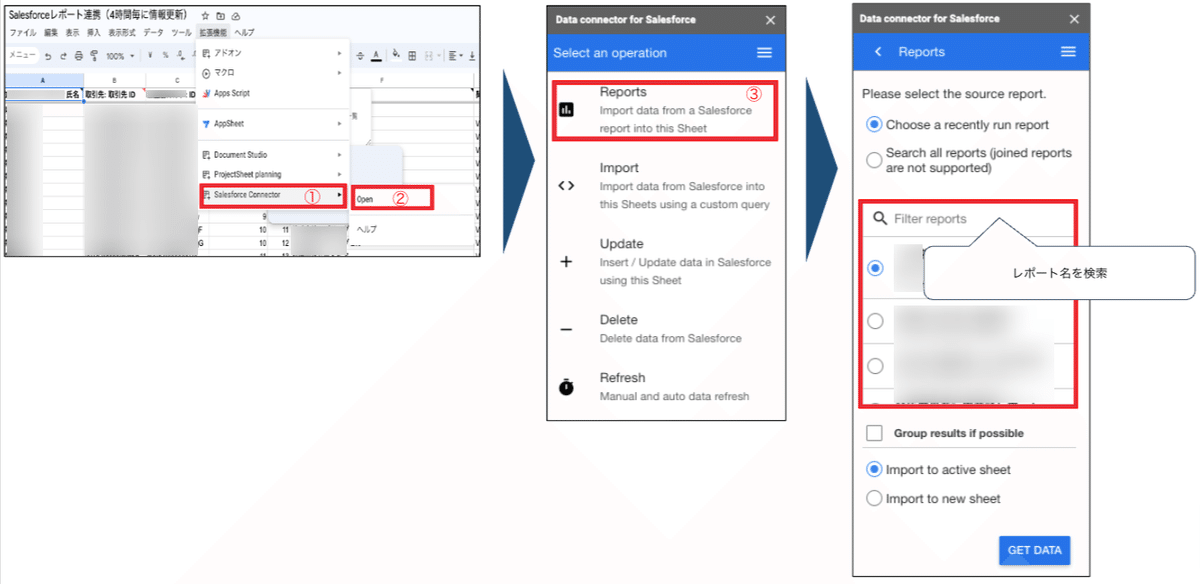Open the 拡張機能 menu
The width and height of the screenshot is (1200, 584).
point(213,33)
